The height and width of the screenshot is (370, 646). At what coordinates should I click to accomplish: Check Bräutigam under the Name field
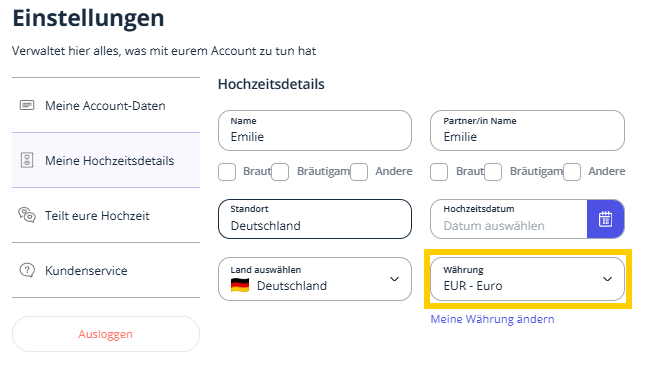[280, 172]
